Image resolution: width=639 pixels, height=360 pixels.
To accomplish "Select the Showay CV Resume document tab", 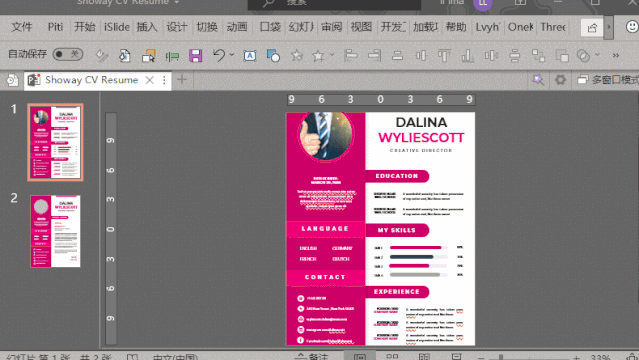I will (x=91, y=80).
